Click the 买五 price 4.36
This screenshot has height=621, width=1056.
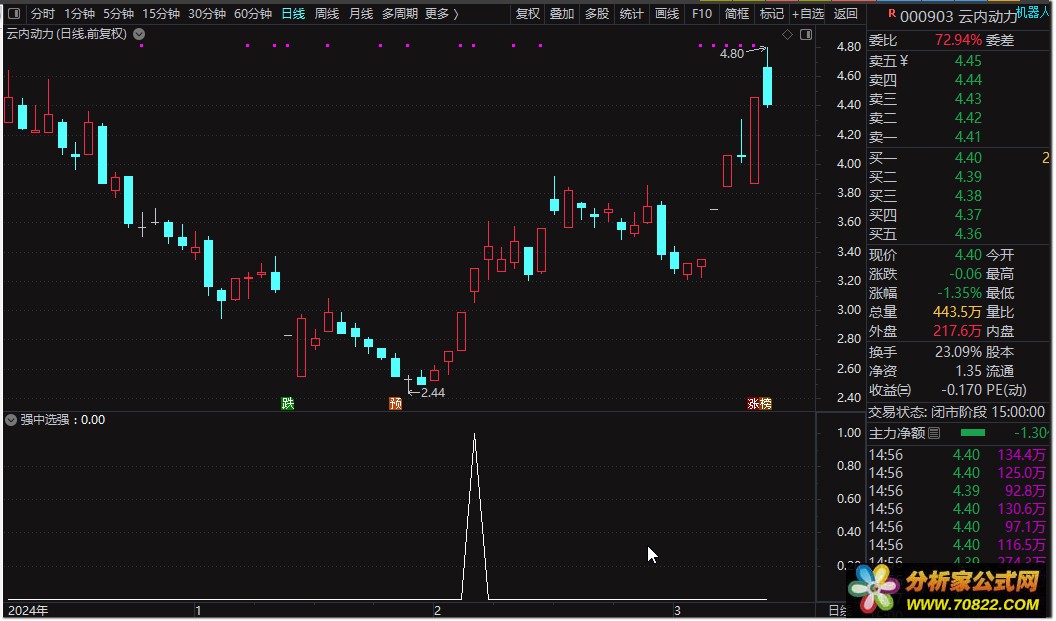pyautogui.click(x=968, y=234)
